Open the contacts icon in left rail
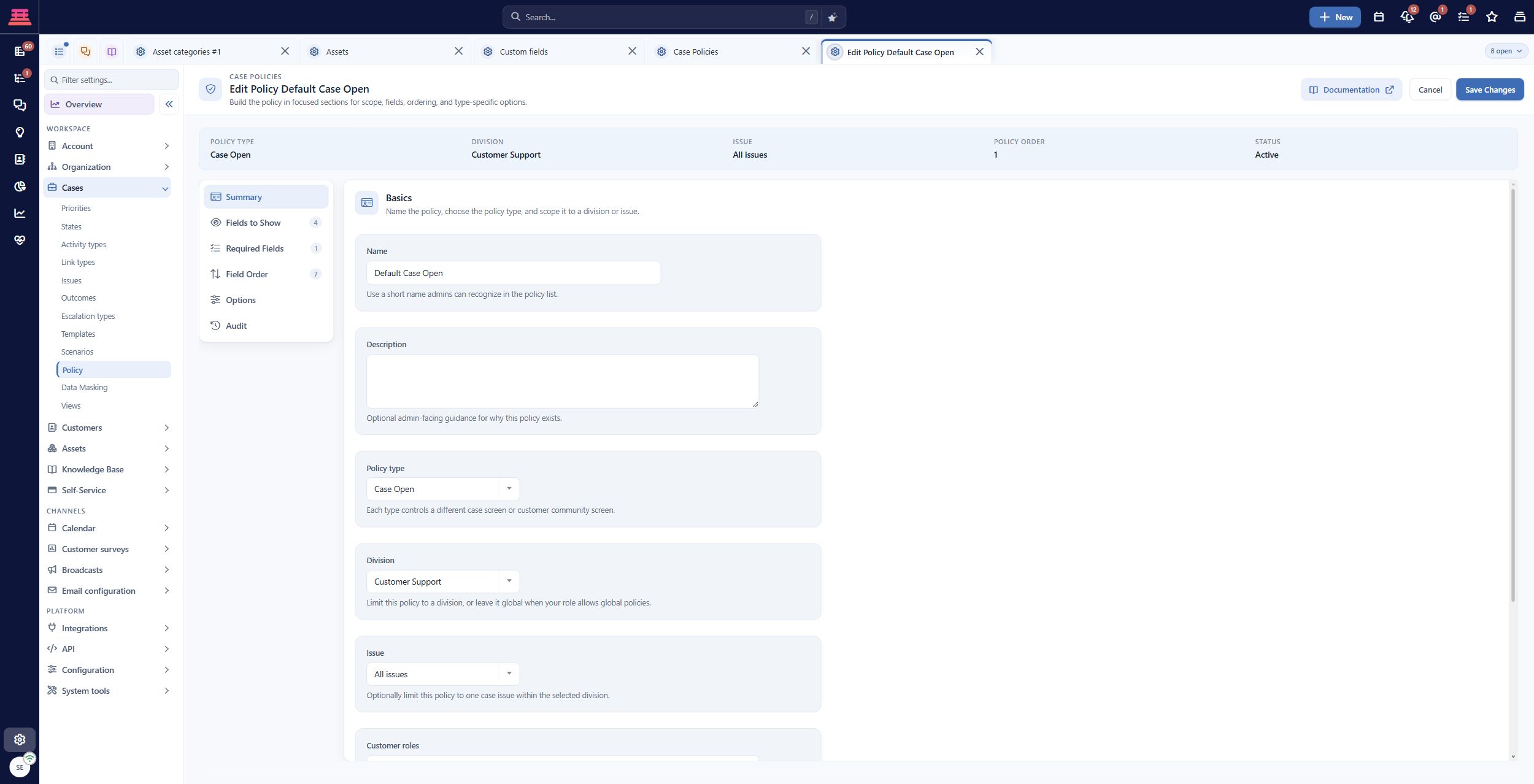 coord(20,159)
